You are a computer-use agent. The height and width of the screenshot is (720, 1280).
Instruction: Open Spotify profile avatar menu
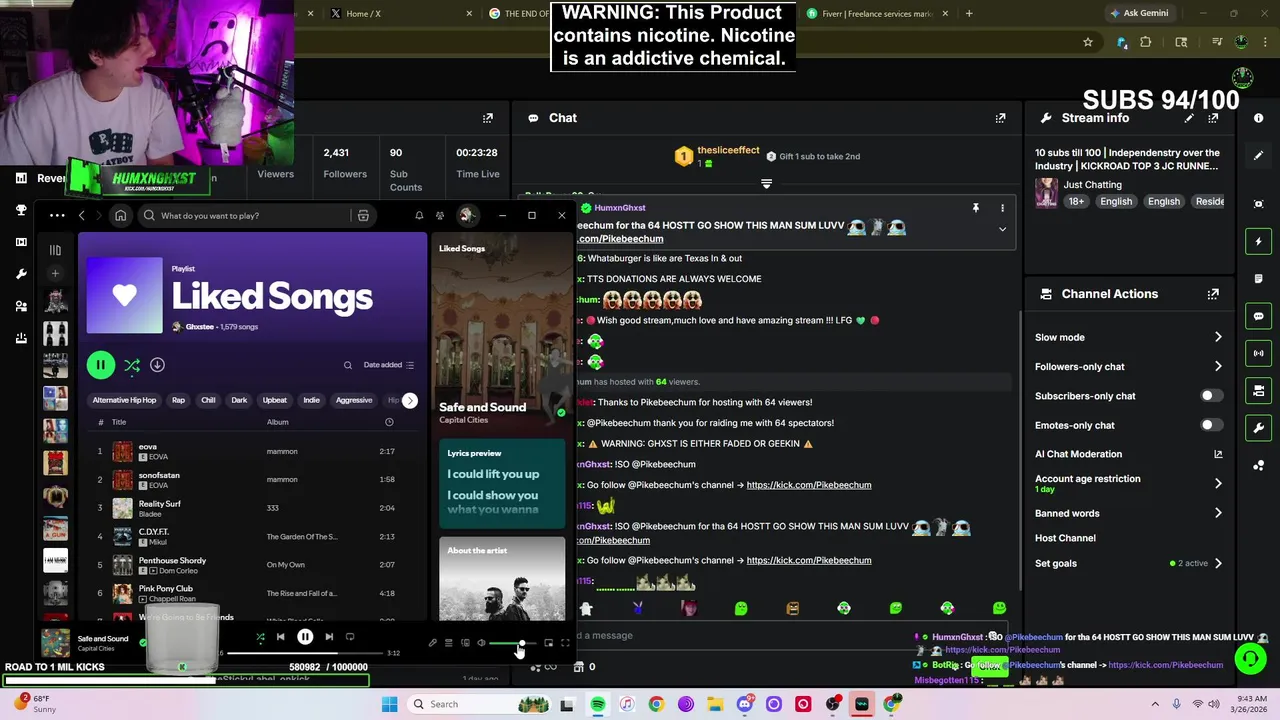466,216
